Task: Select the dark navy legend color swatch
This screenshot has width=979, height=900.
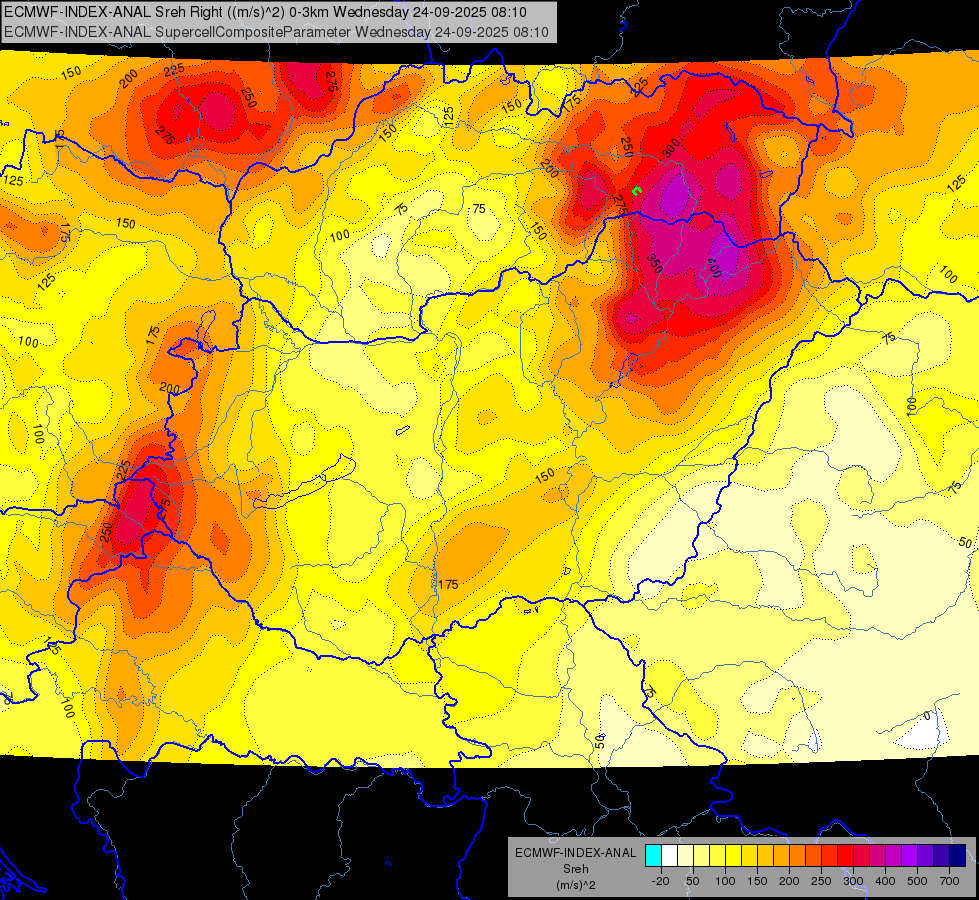Action: click(x=958, y=856)
